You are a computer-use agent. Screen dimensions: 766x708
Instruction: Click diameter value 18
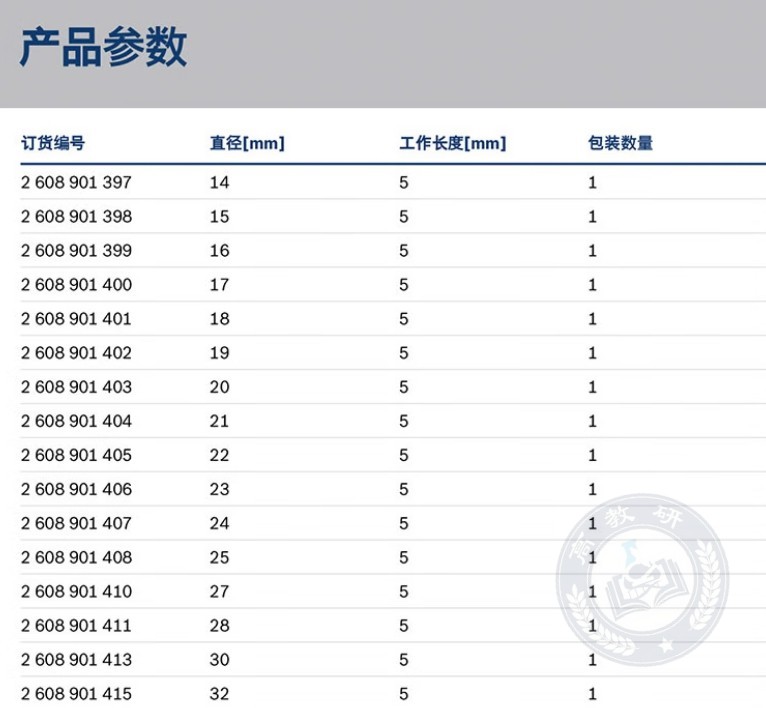click(x=219, y=319)
